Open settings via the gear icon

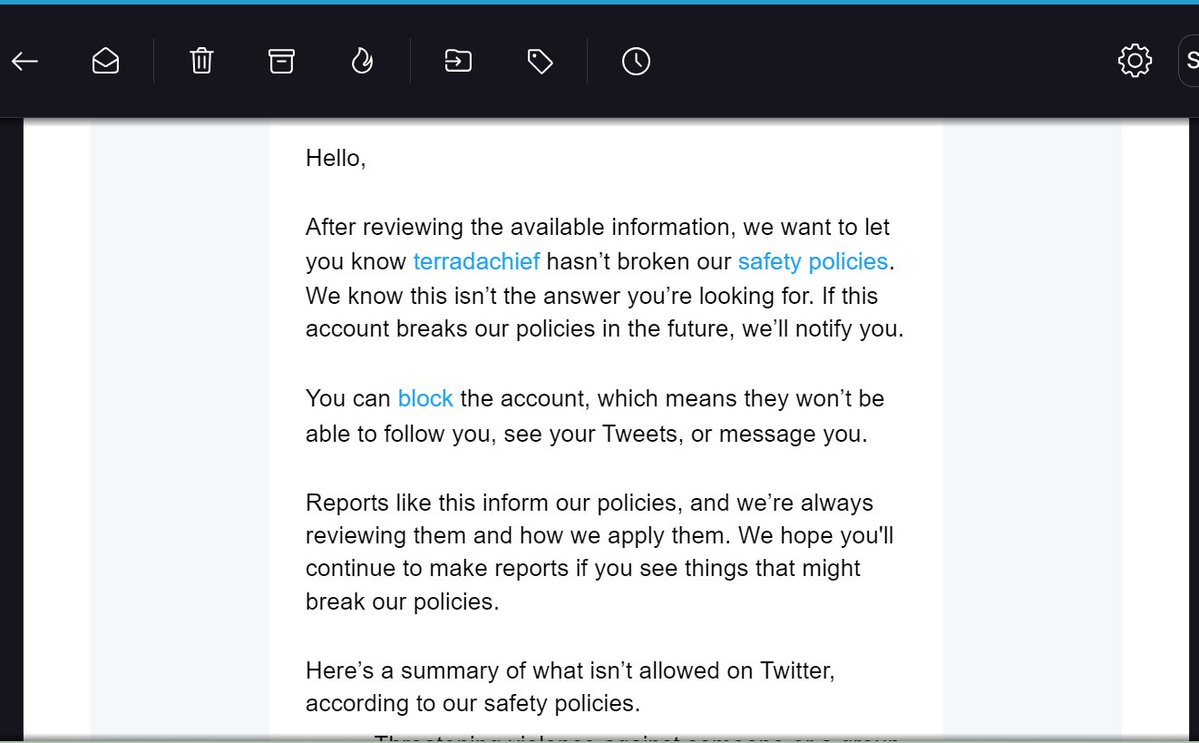(1135, 62)
